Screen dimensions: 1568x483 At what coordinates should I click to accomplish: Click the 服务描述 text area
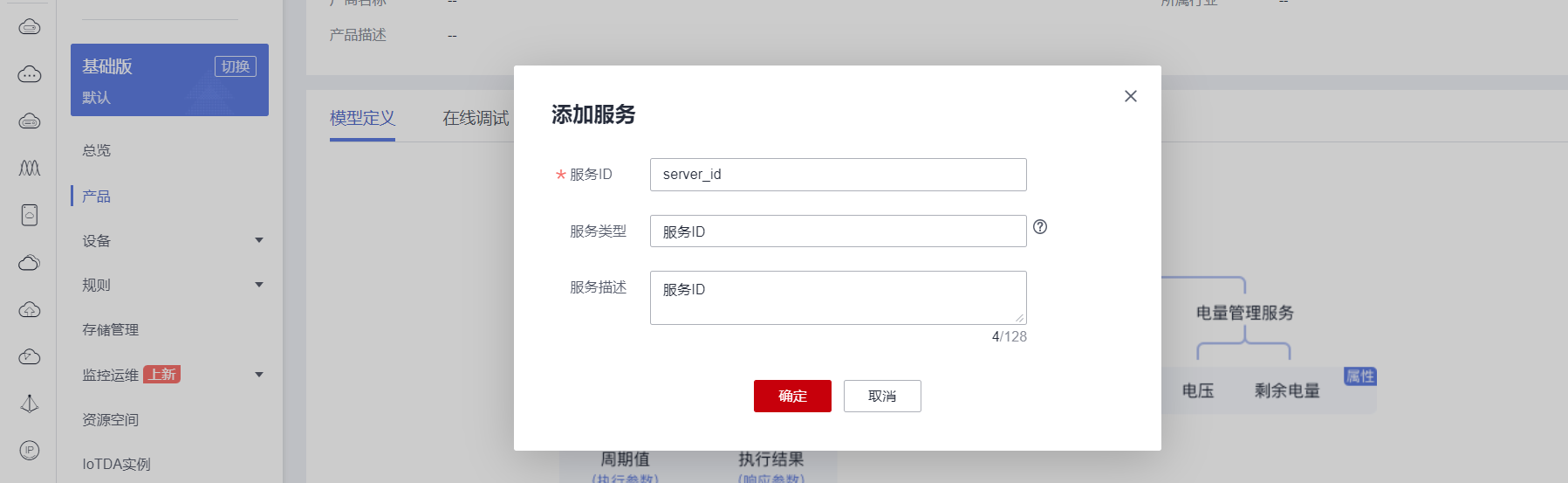tap(838, 297)
